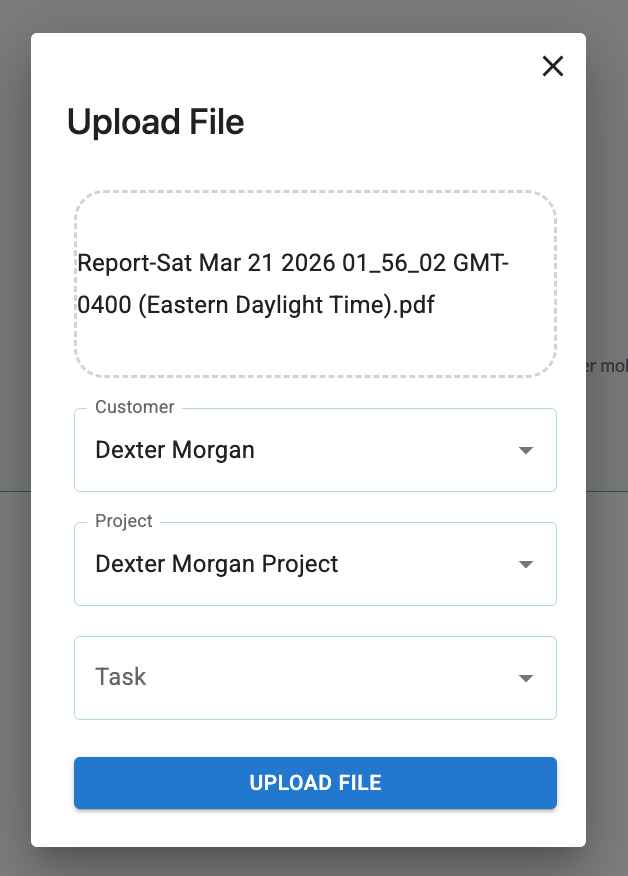Click the partially hidden text behind the dialog
This screenshot has height=876, width=628.
click(607, 366)
